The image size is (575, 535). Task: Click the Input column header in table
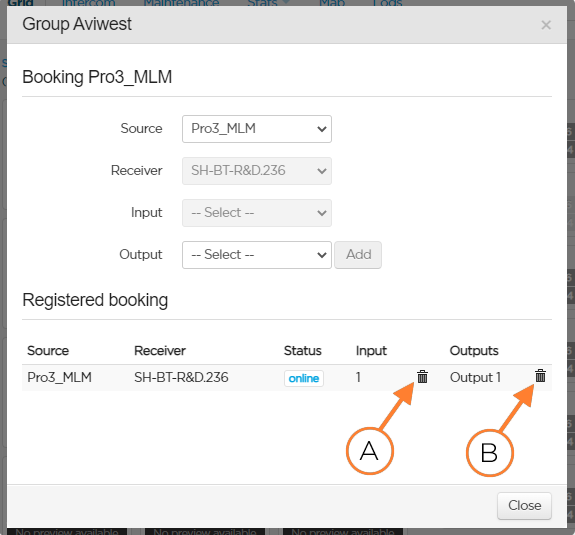[371, 351]
